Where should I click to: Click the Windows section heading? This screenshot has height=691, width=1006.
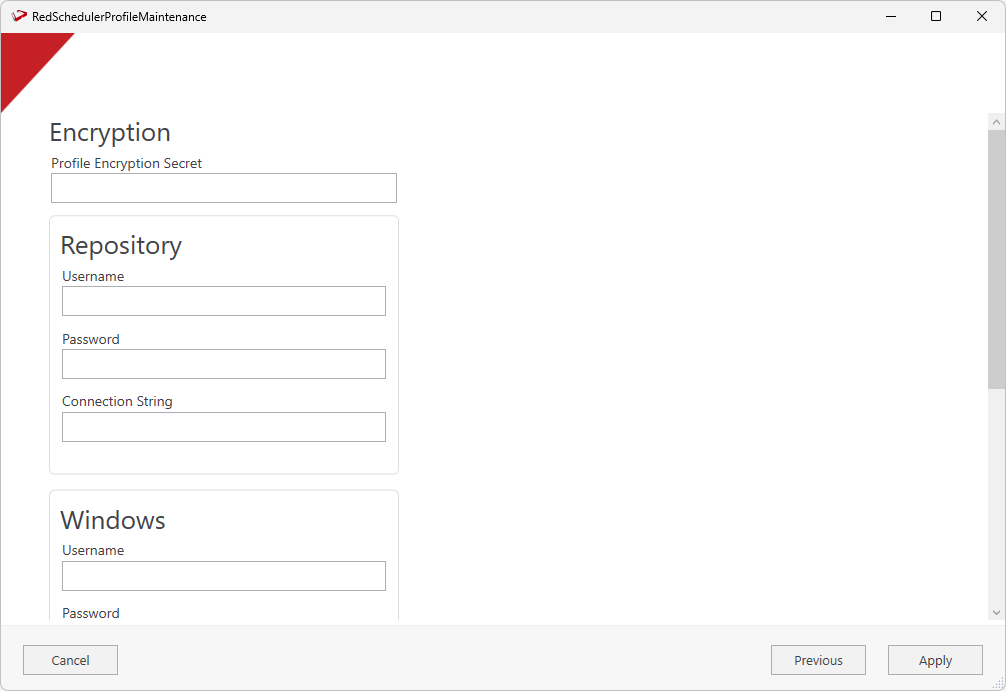pos(113,520)
